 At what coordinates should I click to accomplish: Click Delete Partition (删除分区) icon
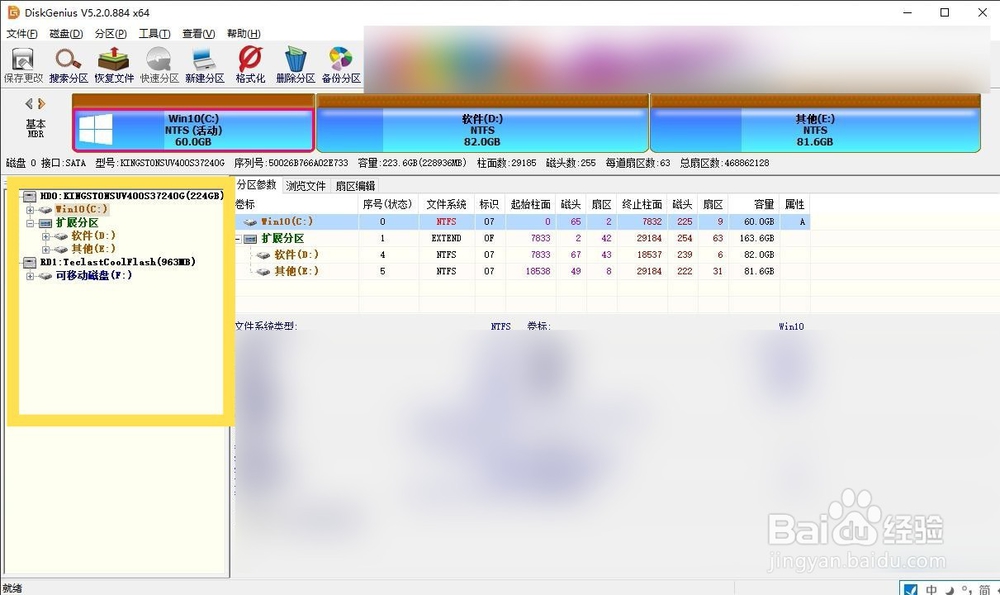click(x=295, y=66)
